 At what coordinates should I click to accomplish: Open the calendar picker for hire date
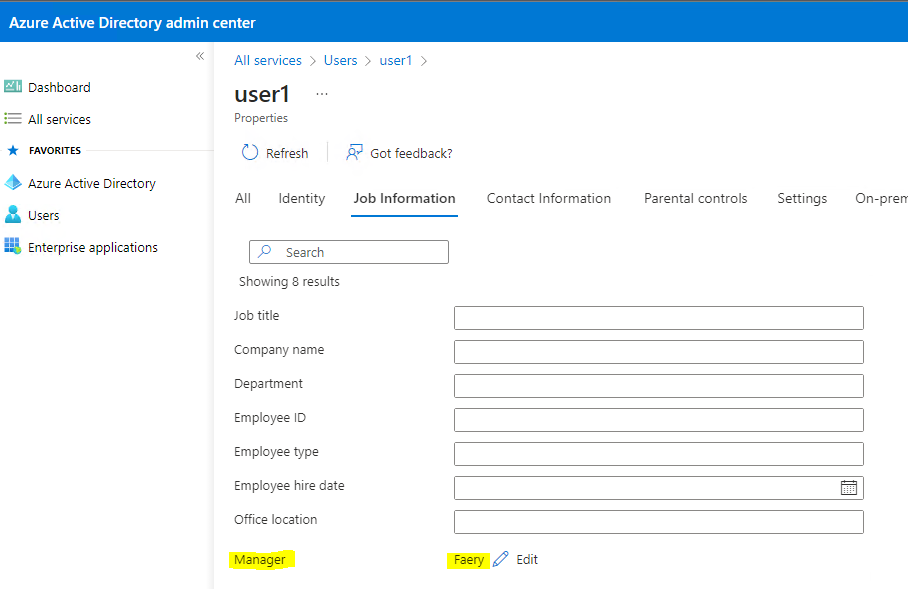point(849,488)
